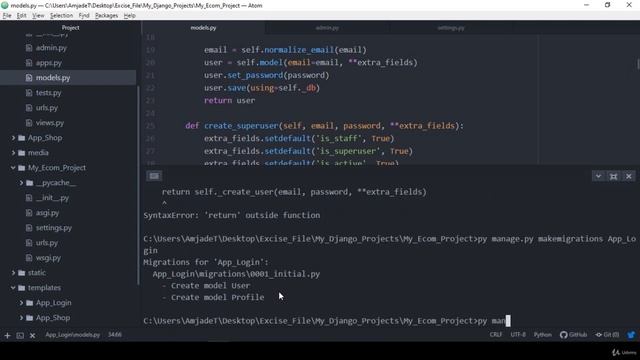
Task: Click the terminal keyboard input icon
Action: coord(154,176)
